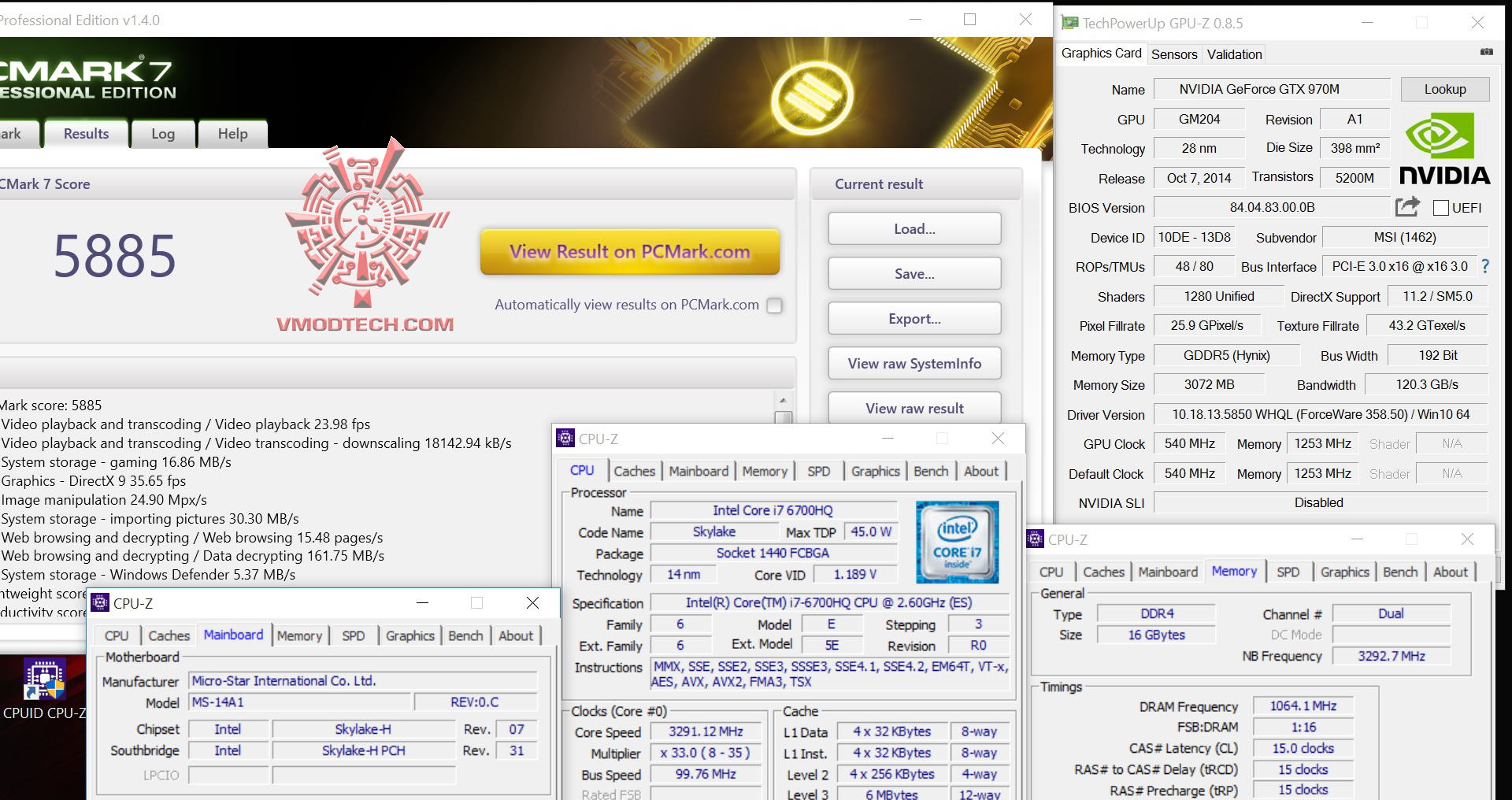Click the Memory Size value 3072 MB
Screen dimensions: 1512x800
tap(1209, 385)
